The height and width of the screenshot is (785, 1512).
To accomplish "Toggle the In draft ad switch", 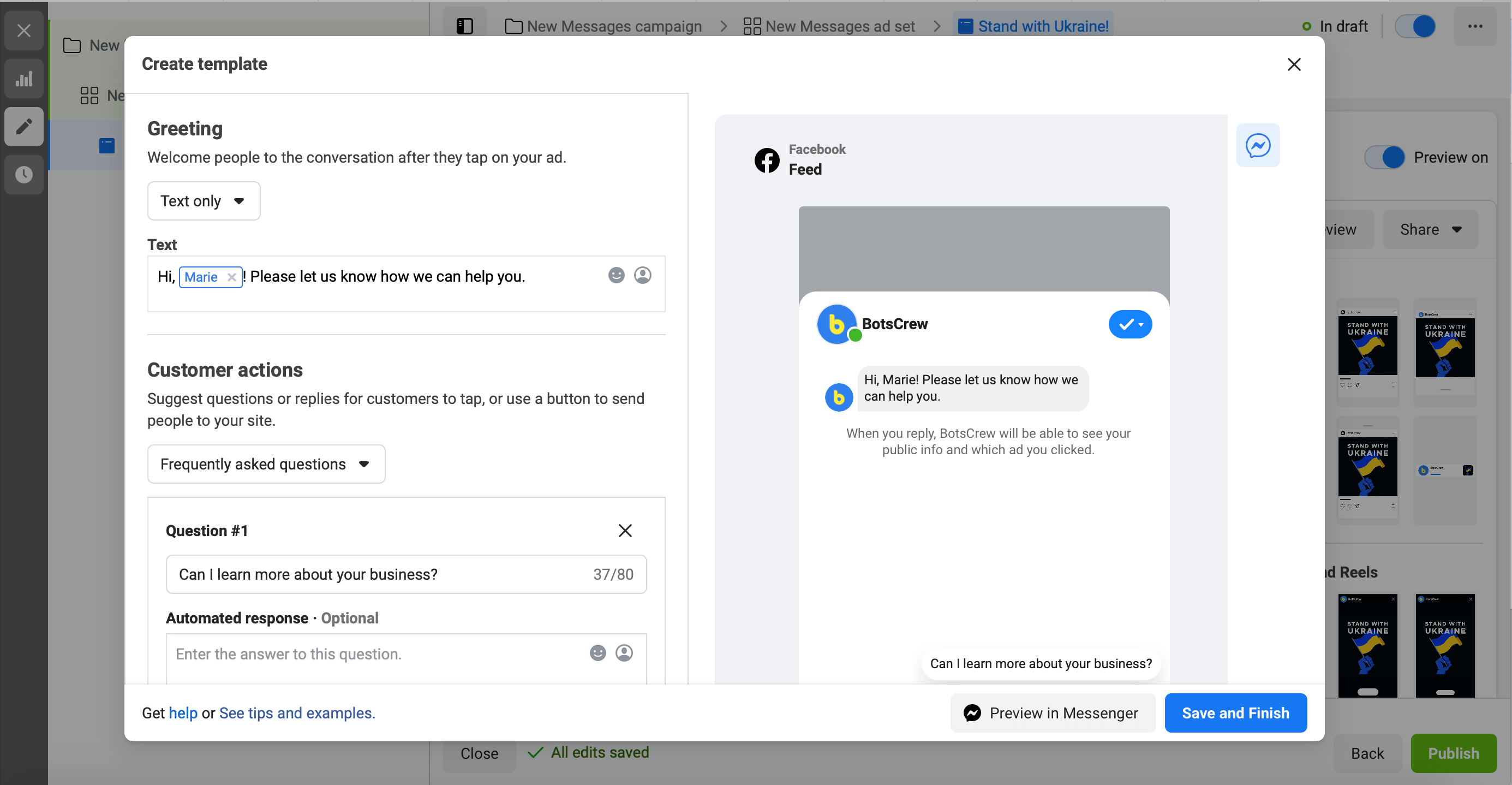I will click(x=1414, y=26).
